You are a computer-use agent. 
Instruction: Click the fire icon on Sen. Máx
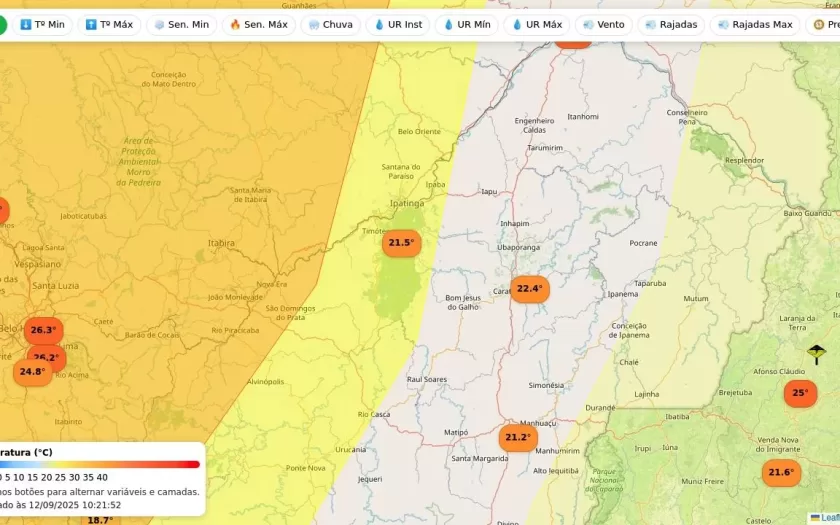235,24
